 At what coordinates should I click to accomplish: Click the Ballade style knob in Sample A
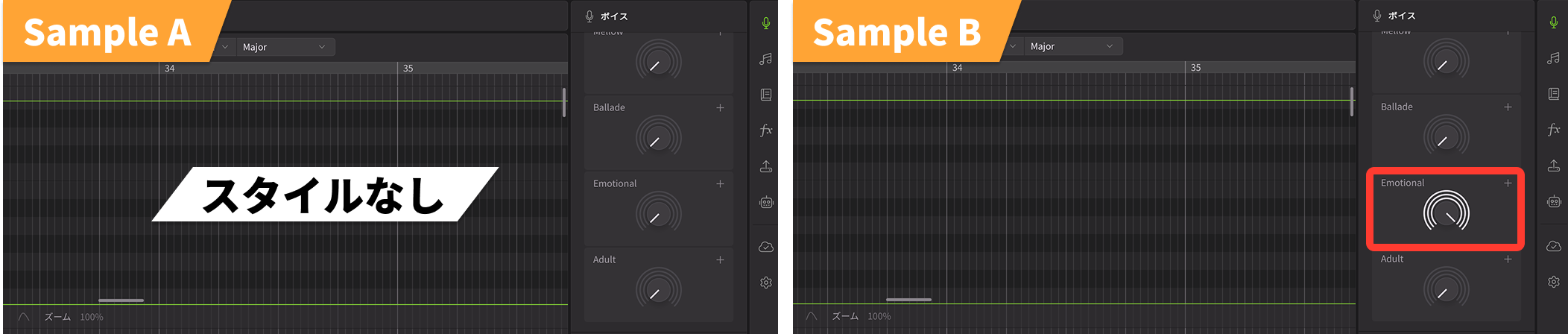click(658, 138)
